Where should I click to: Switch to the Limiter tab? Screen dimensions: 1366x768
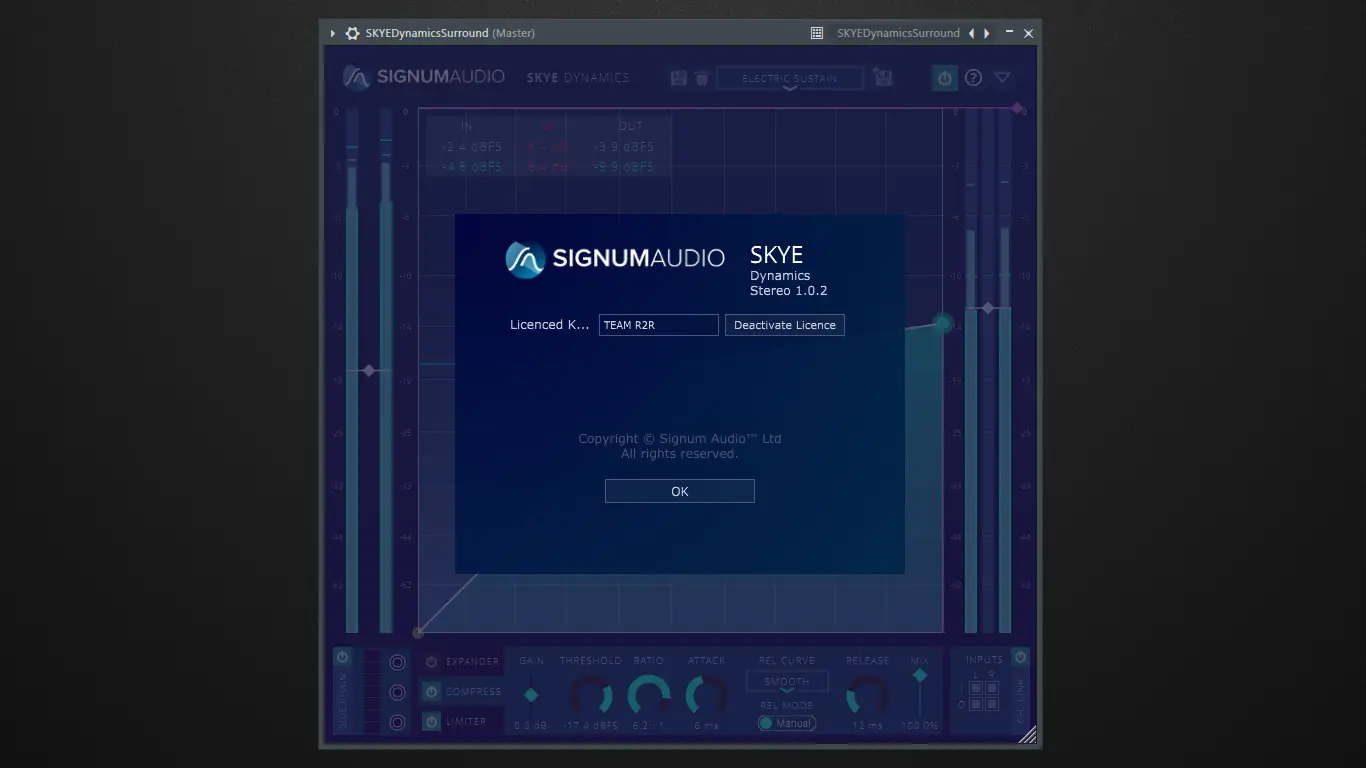click(466, 722)
